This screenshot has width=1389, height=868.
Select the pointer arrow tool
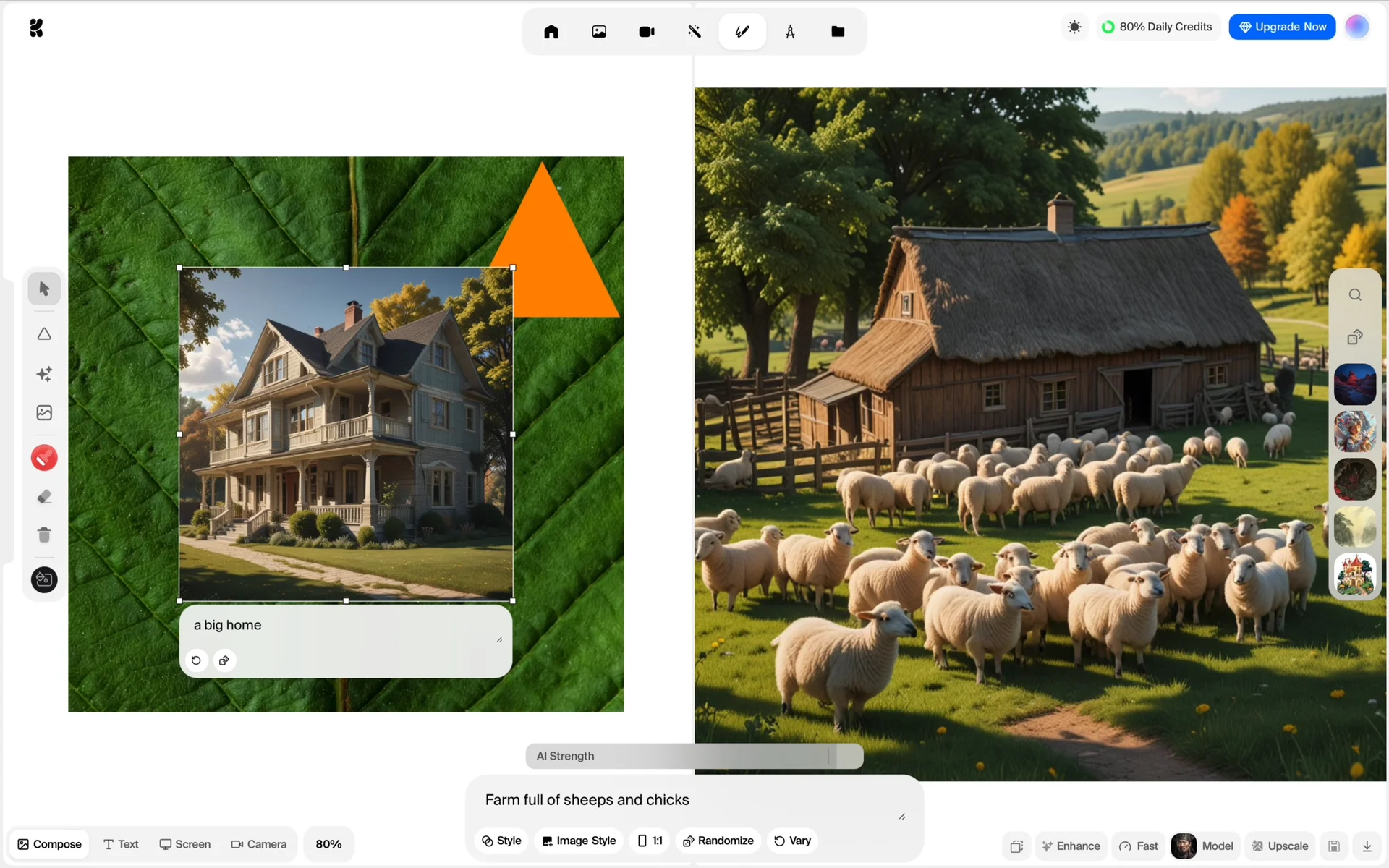coord(44,289)
